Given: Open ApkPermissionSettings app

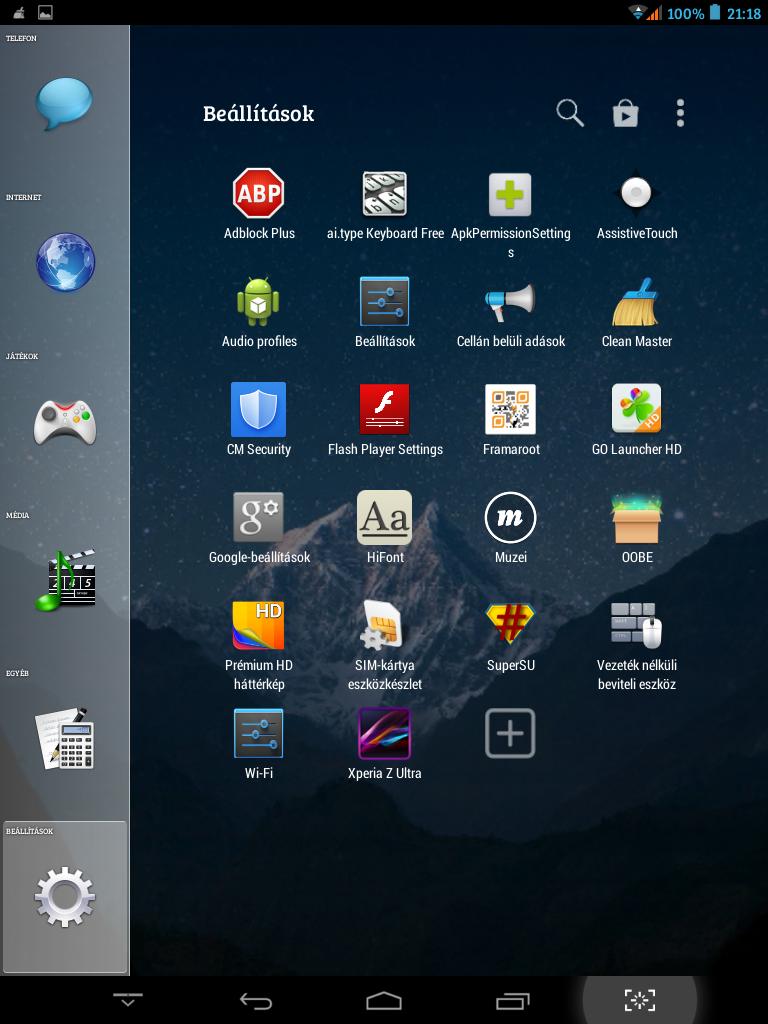Looking at the screenshot, I should click(510, 195).
